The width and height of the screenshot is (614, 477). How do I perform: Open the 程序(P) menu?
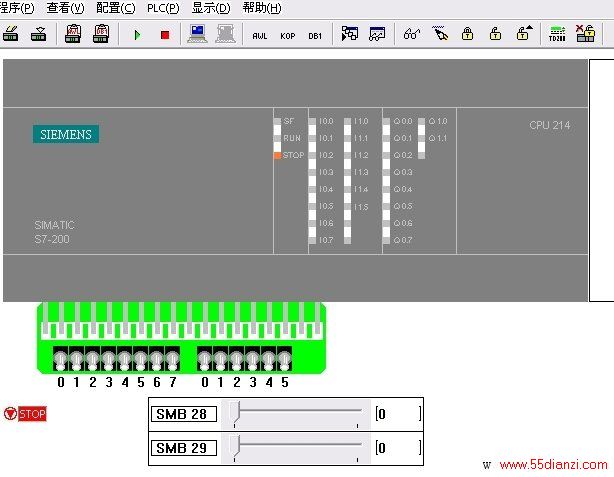(16, 8)
